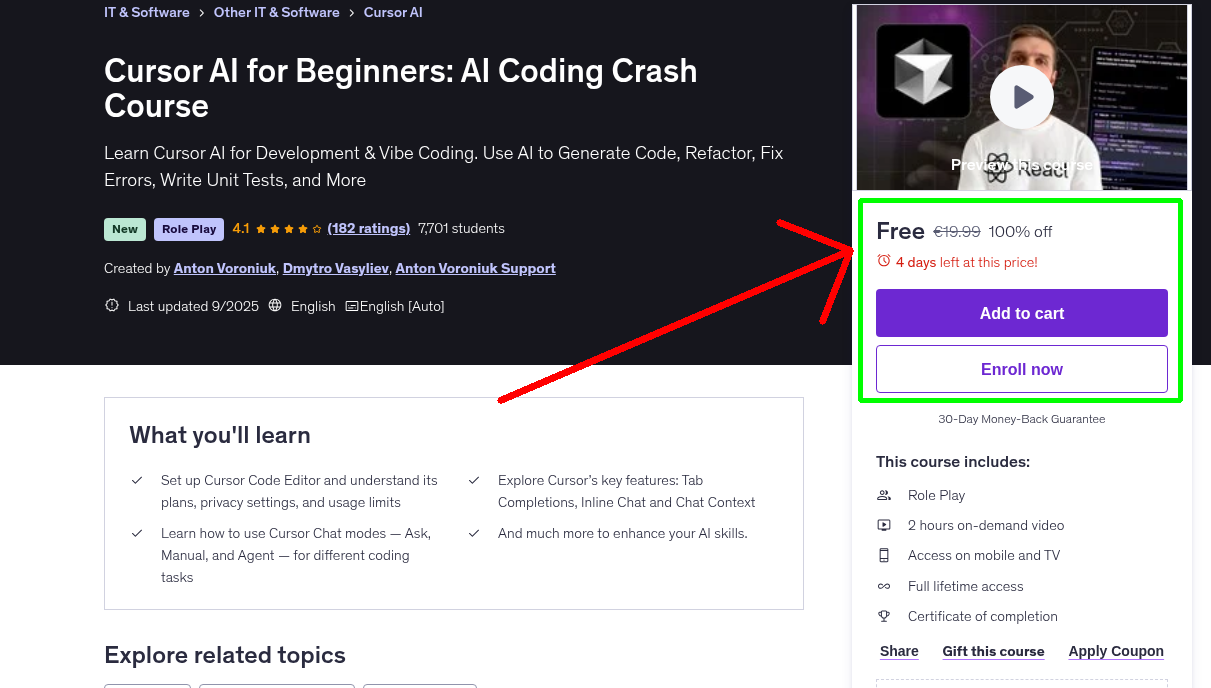Click the Free price label

tap(900, 231)
